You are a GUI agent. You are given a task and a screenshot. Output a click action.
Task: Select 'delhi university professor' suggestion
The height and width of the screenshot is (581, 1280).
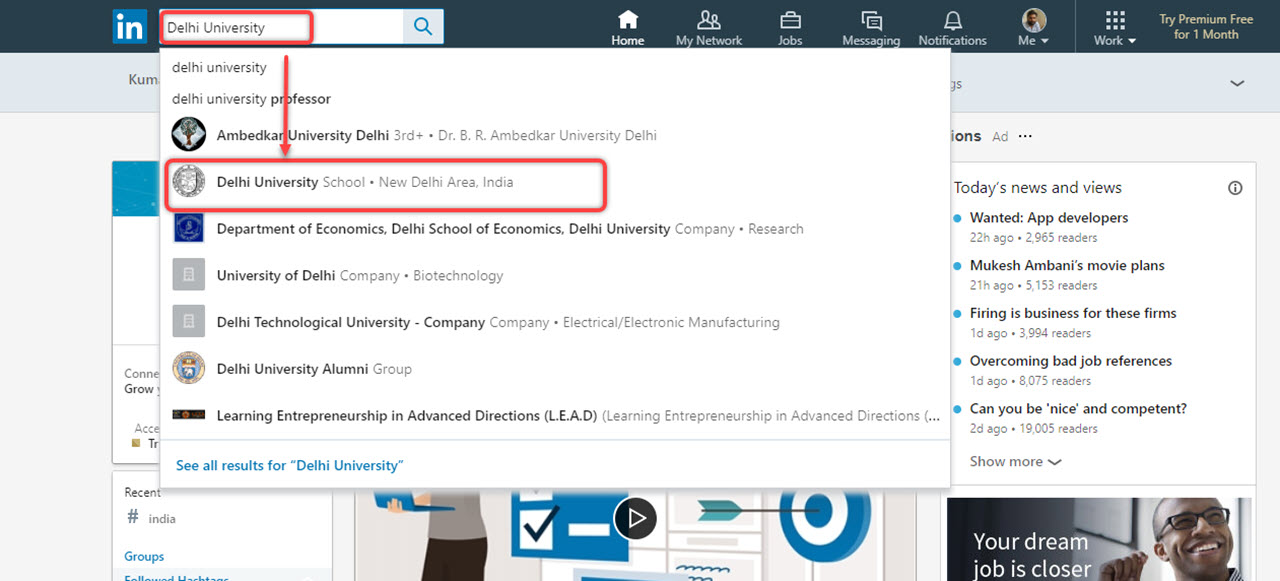(x=251, y=99)
